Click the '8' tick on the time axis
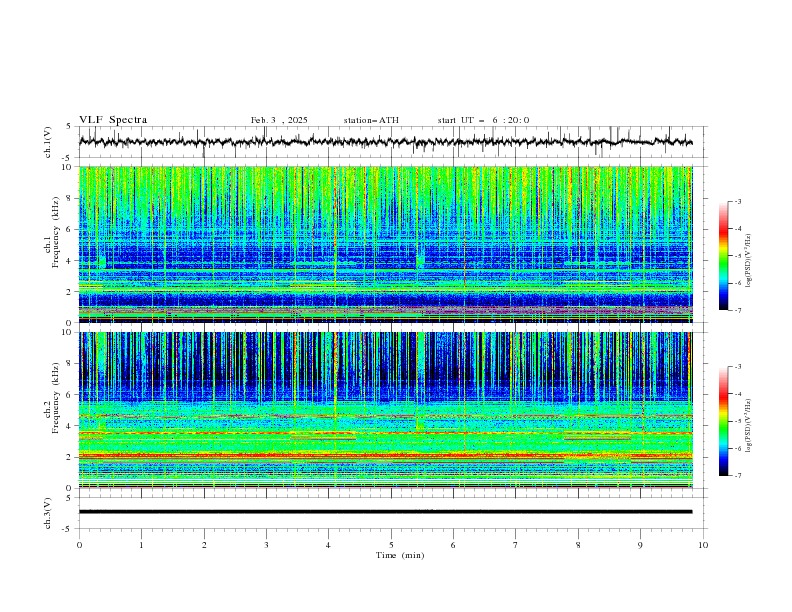 pyautogui.click(x=578, y=545)
